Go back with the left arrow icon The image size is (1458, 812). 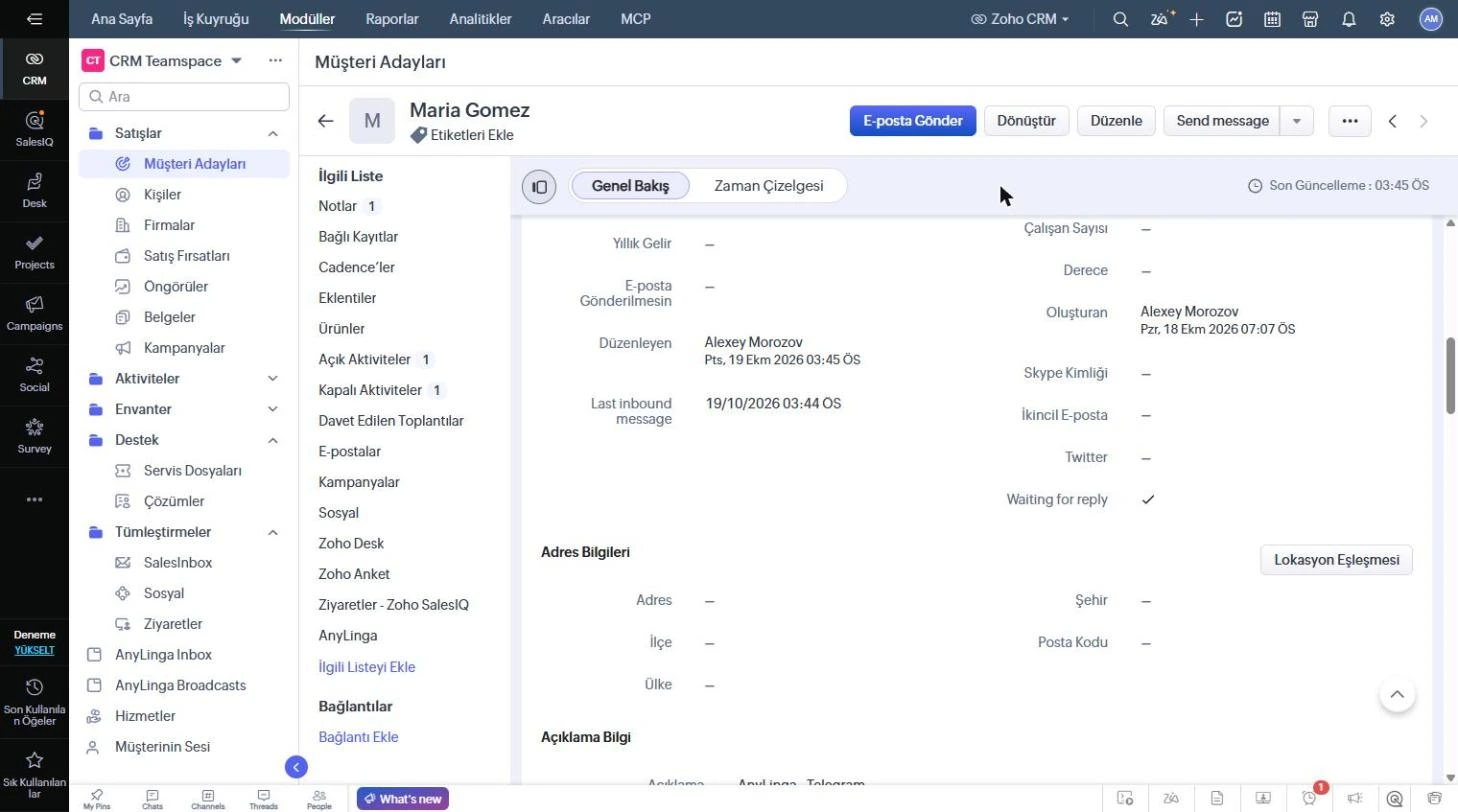[x=325, y=121]
